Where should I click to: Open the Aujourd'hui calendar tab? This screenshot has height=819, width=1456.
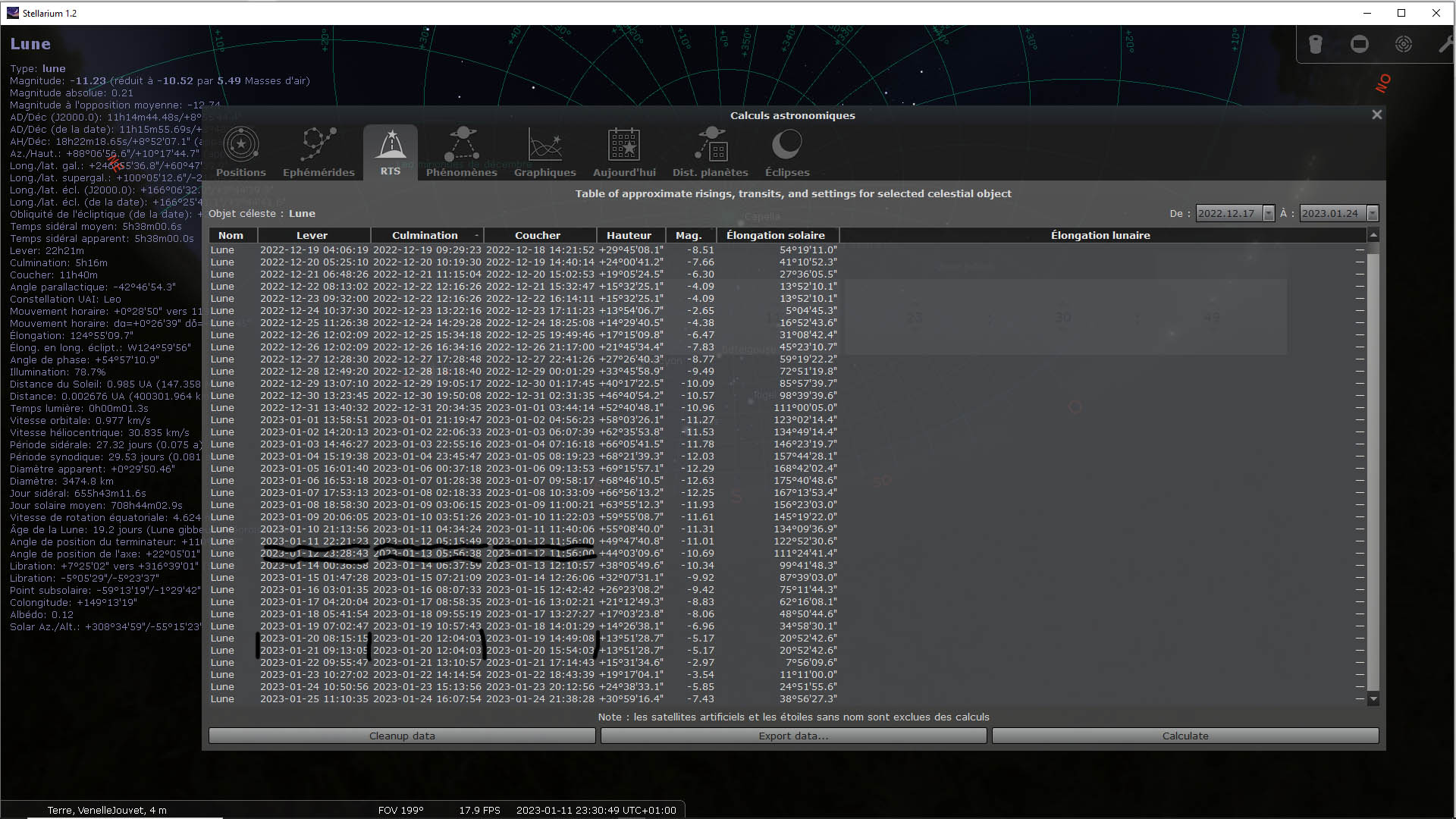click(x=624, y=152)
